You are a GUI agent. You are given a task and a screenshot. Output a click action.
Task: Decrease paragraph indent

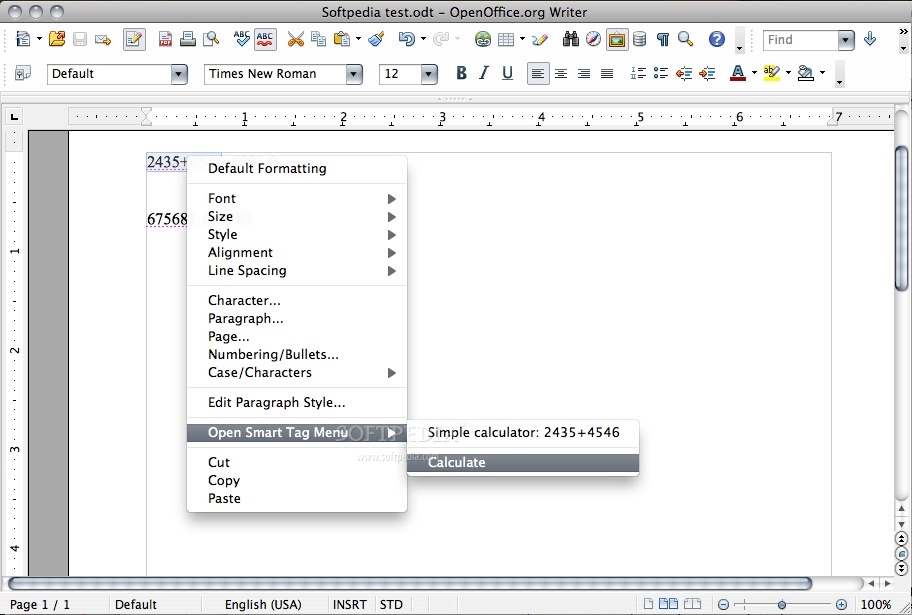[684, 73]
